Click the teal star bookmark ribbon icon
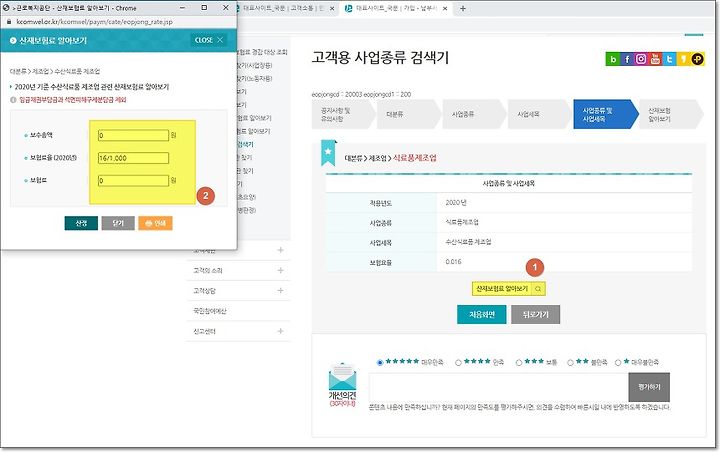The image size is (720, 452). pos(328,152)
